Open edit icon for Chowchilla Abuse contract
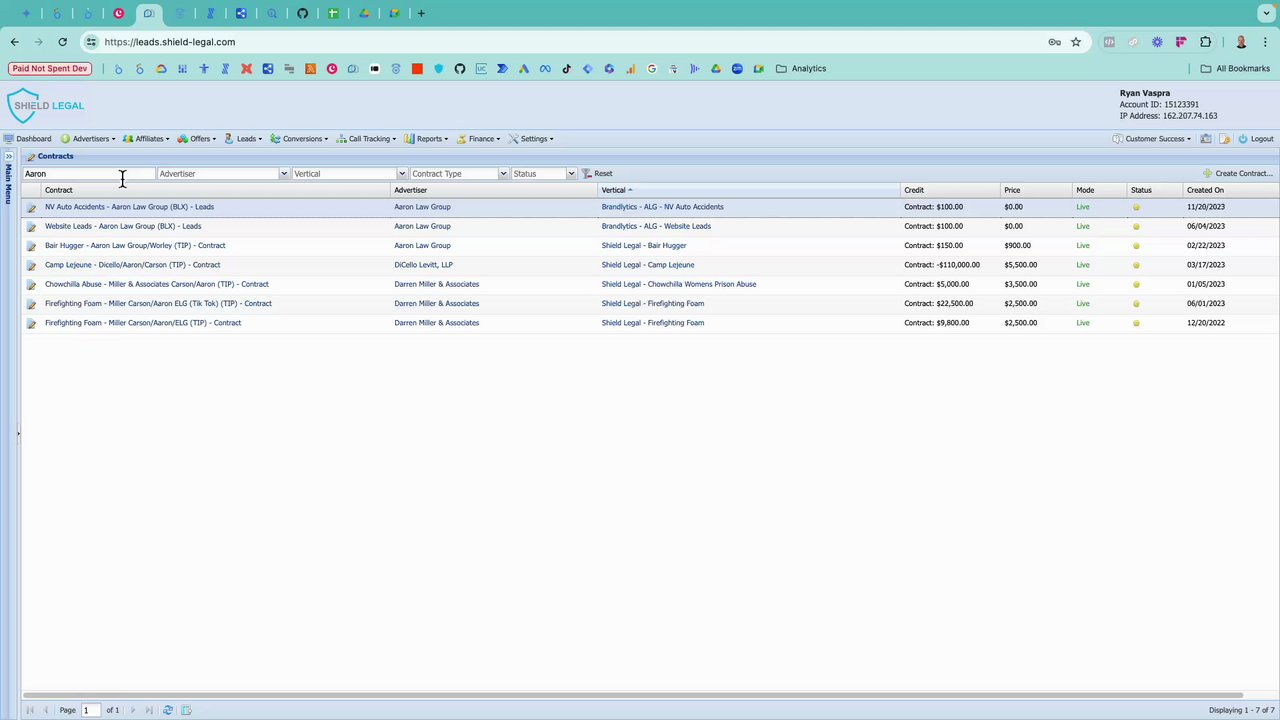 [x=31, y=285]
